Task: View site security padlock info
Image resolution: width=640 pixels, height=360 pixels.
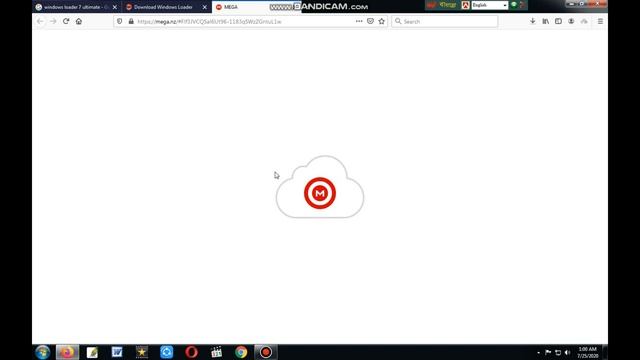Action: pos(131,21)
